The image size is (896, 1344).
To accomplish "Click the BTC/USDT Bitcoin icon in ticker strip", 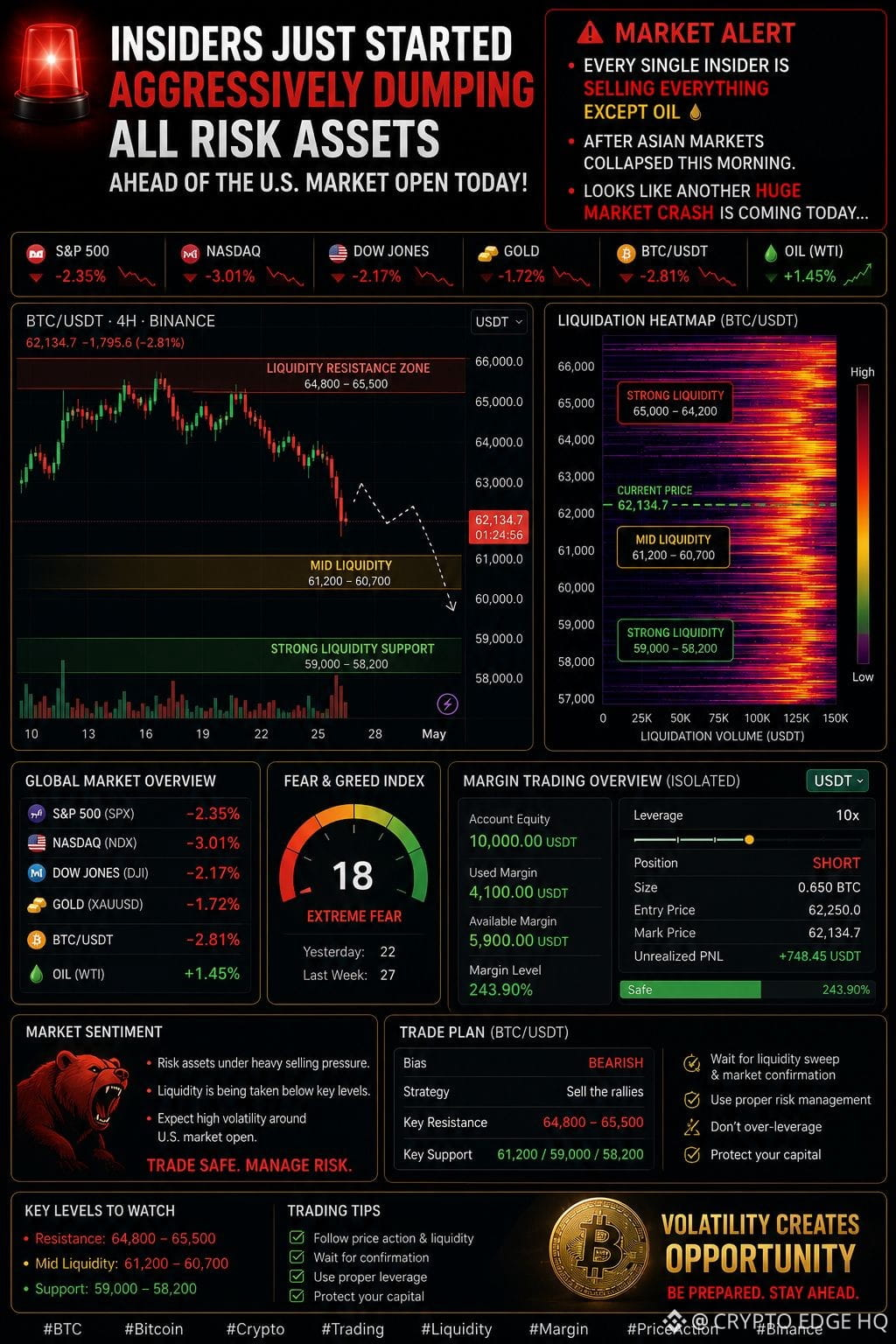I will click(626, 253).
